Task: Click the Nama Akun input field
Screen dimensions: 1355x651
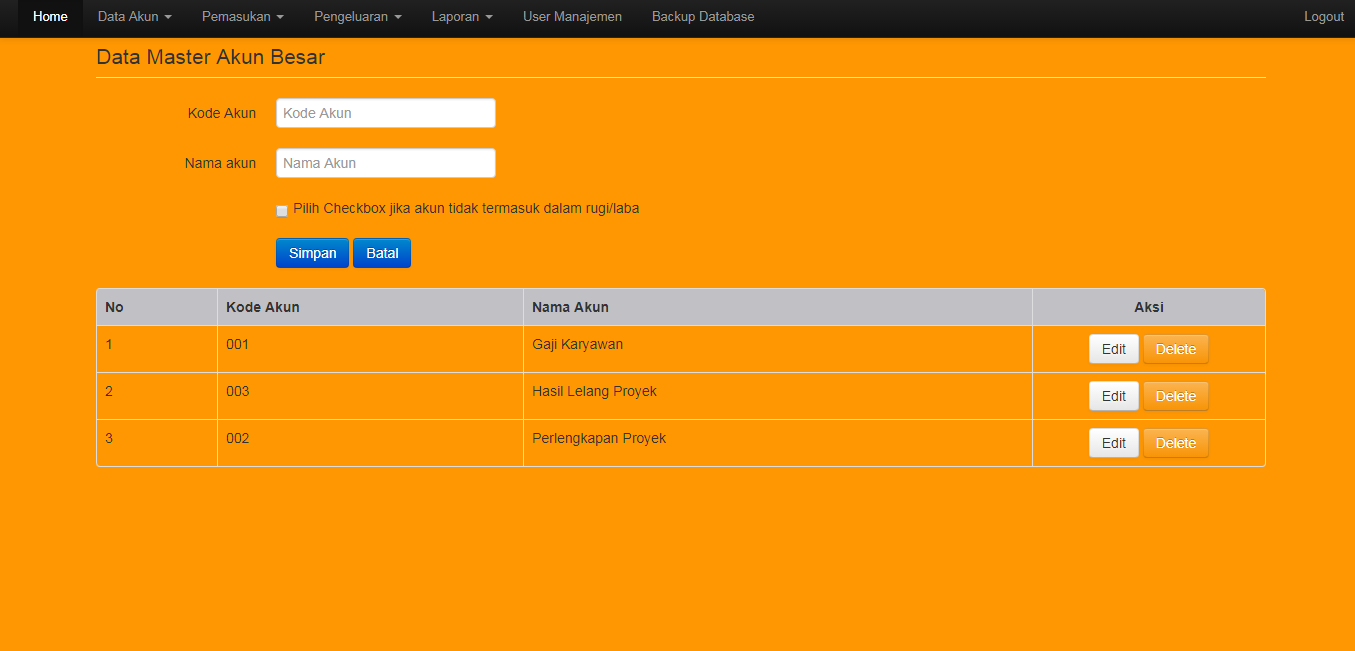Action: click(385, 162)
